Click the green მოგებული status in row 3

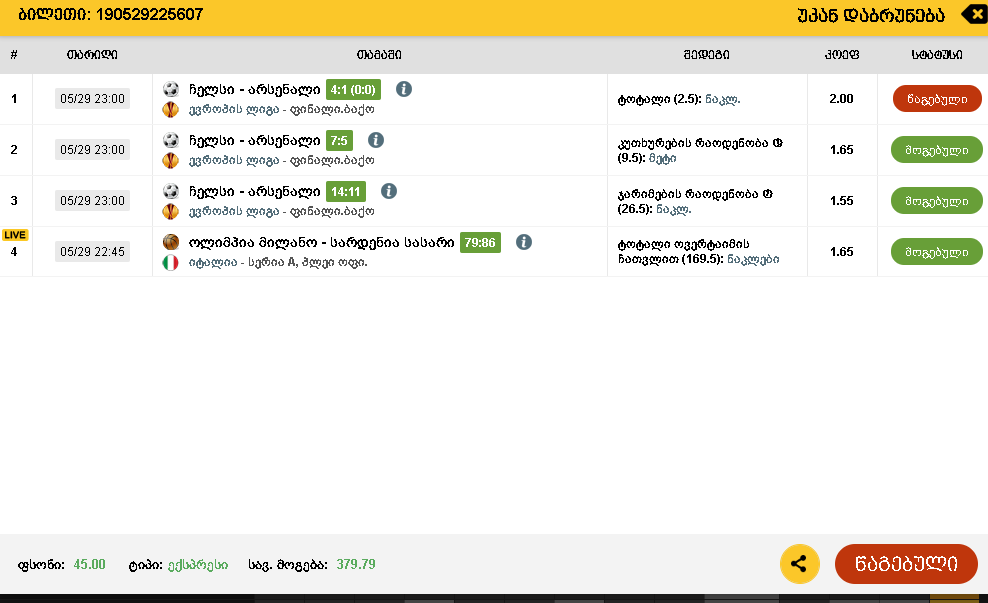point(936,201)
